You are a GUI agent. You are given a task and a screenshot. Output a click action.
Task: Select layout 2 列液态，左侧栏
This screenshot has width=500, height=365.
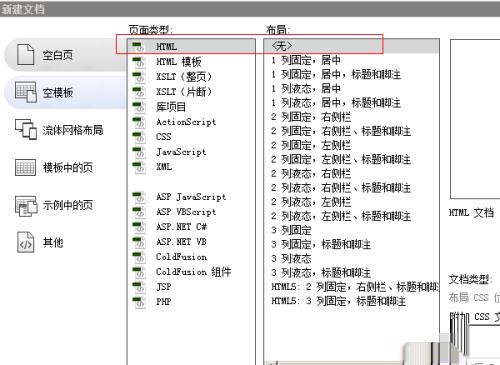(x=311, y=202)
